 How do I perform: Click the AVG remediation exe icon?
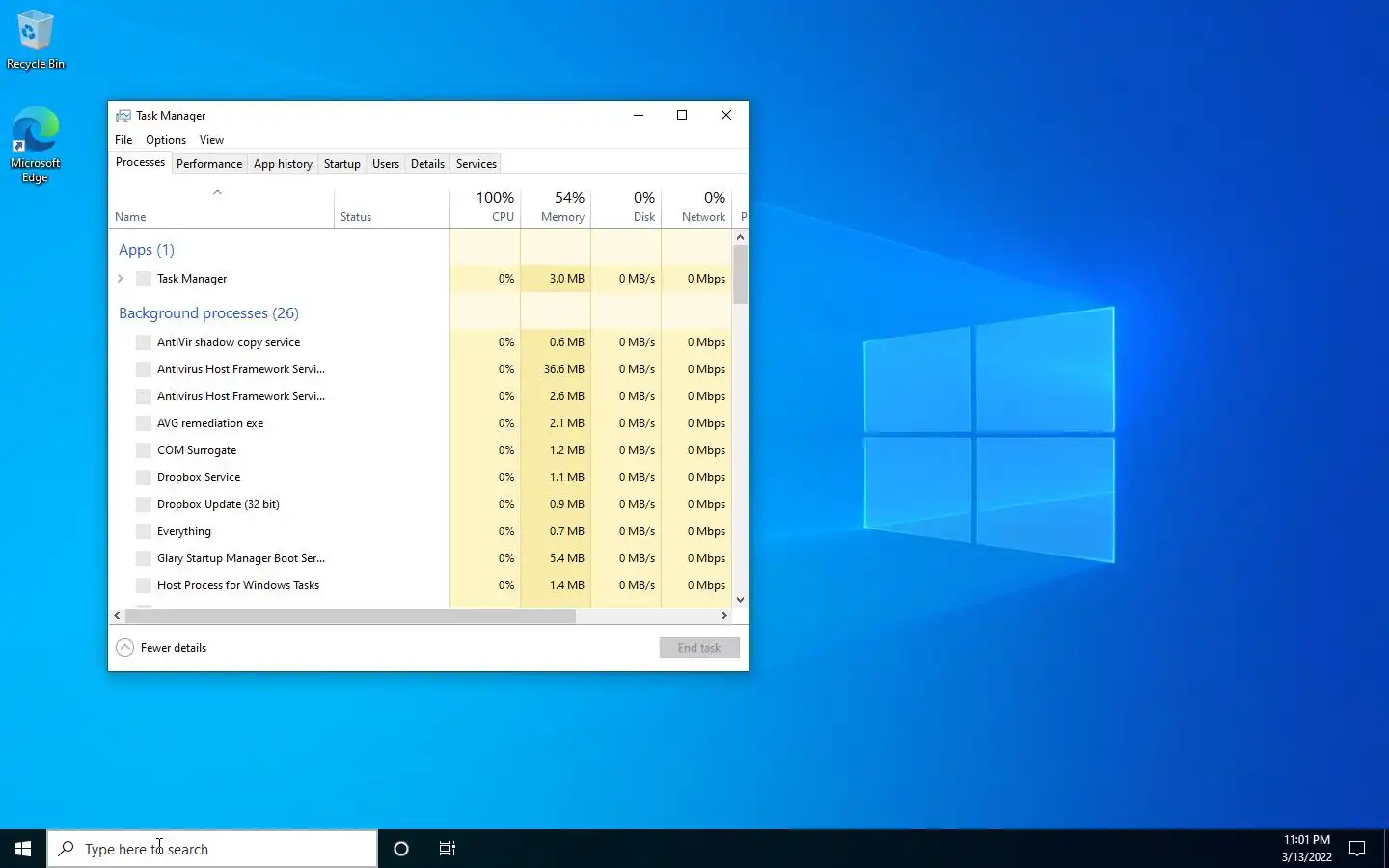144,423
